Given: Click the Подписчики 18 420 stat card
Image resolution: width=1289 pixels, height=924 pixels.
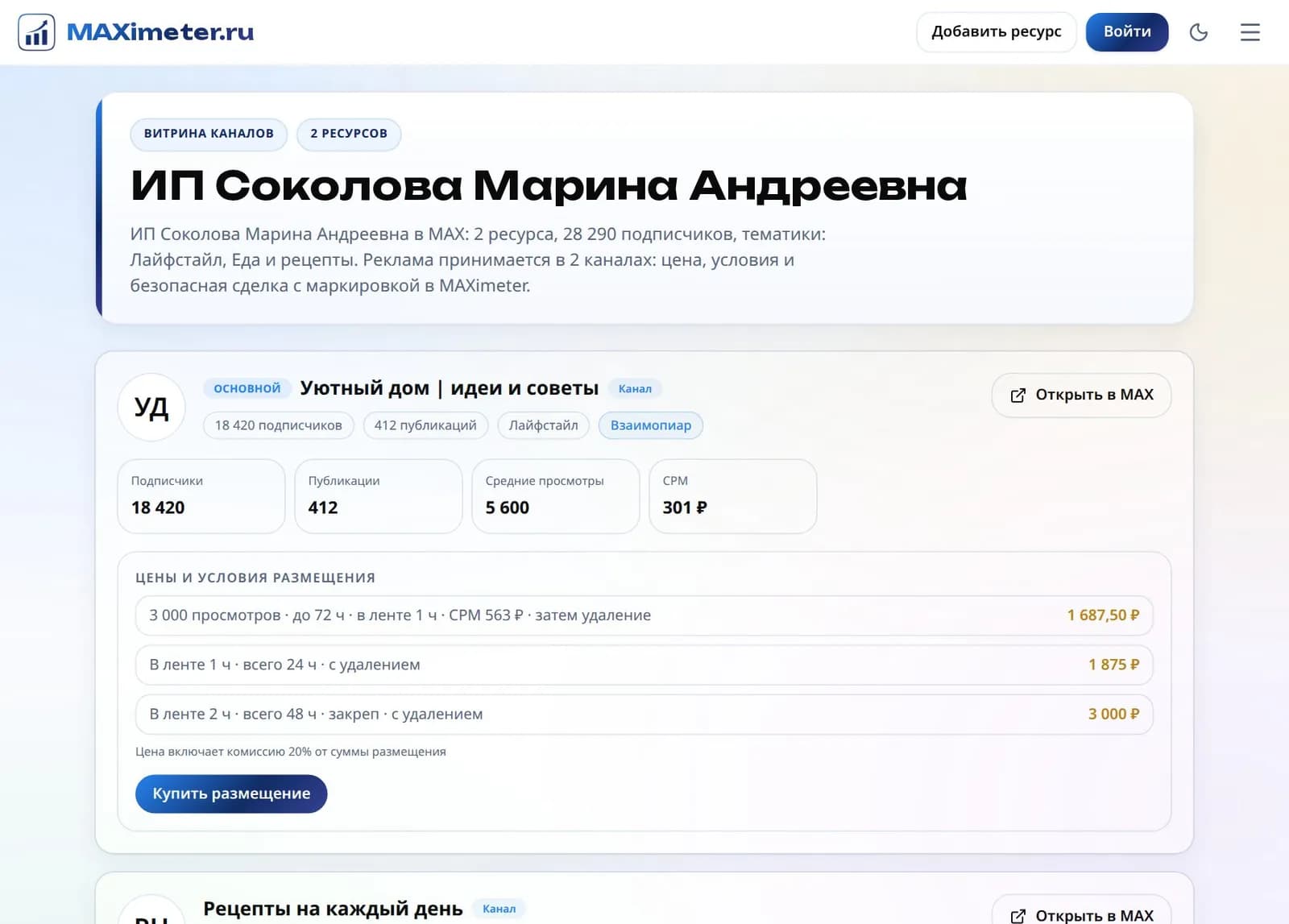Looking at the screenshot, I should (x=201, y=496).
